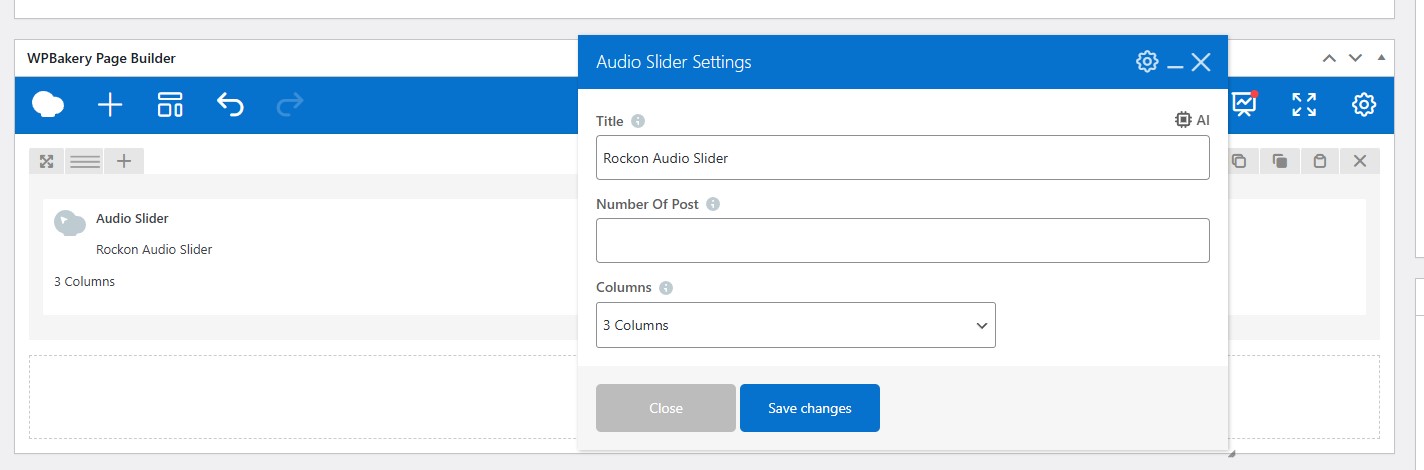Move WPBakery panel down arrow
Viewport: 1424px width, 470px height.
pyautogui.click(x=1355, y=58)
